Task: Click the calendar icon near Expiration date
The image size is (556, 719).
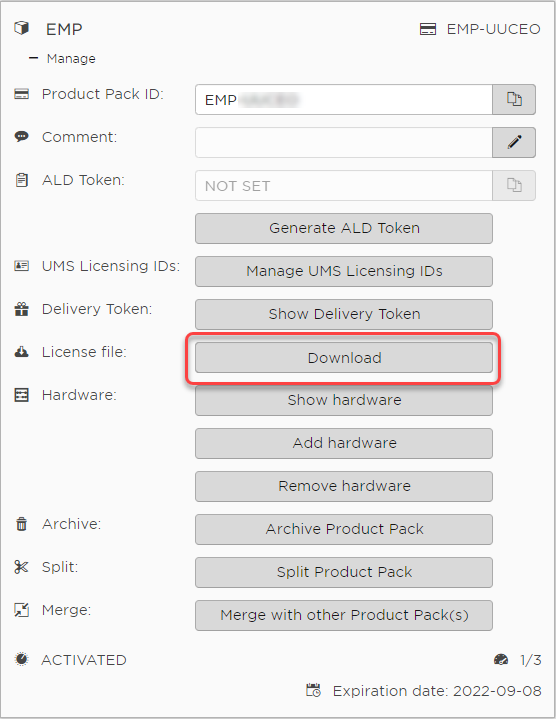Action: coord(314,690)
